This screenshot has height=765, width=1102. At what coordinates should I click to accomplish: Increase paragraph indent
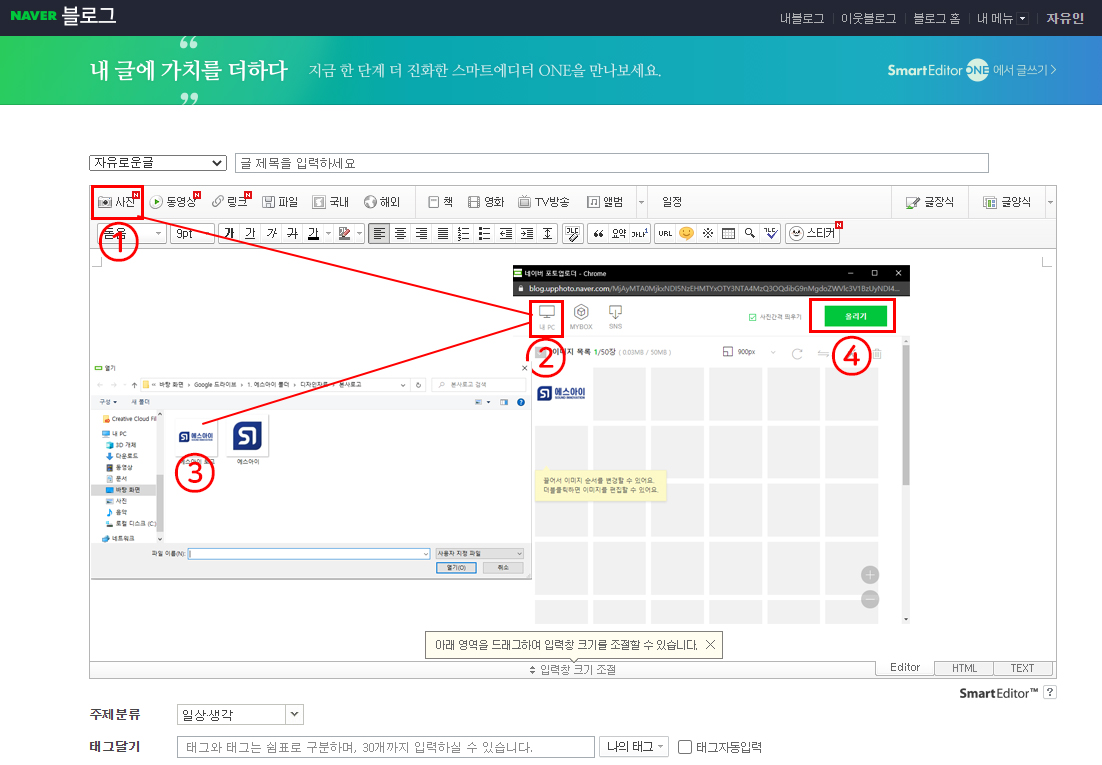(x=526, y=233)
